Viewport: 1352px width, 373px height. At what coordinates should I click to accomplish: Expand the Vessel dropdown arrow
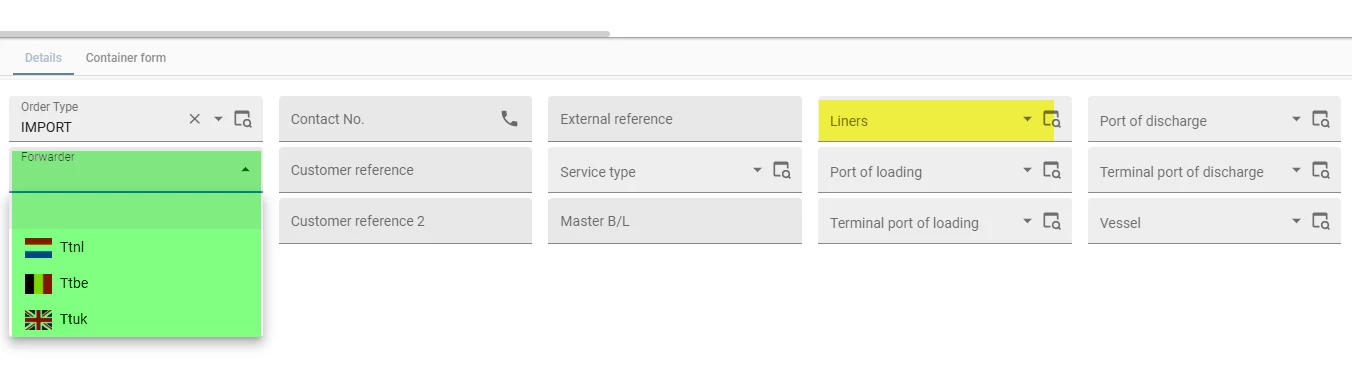pos(1297,221)
